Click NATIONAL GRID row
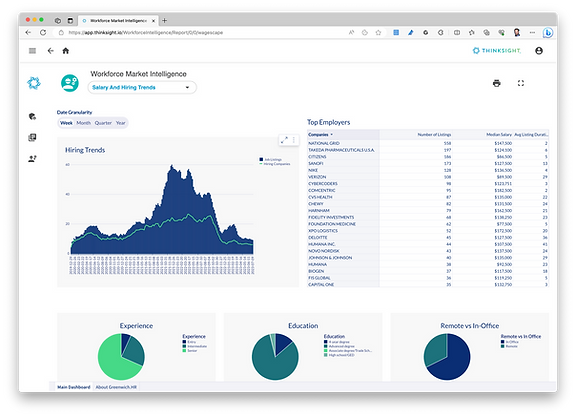576x417 pixels. [x=428, y=143]
